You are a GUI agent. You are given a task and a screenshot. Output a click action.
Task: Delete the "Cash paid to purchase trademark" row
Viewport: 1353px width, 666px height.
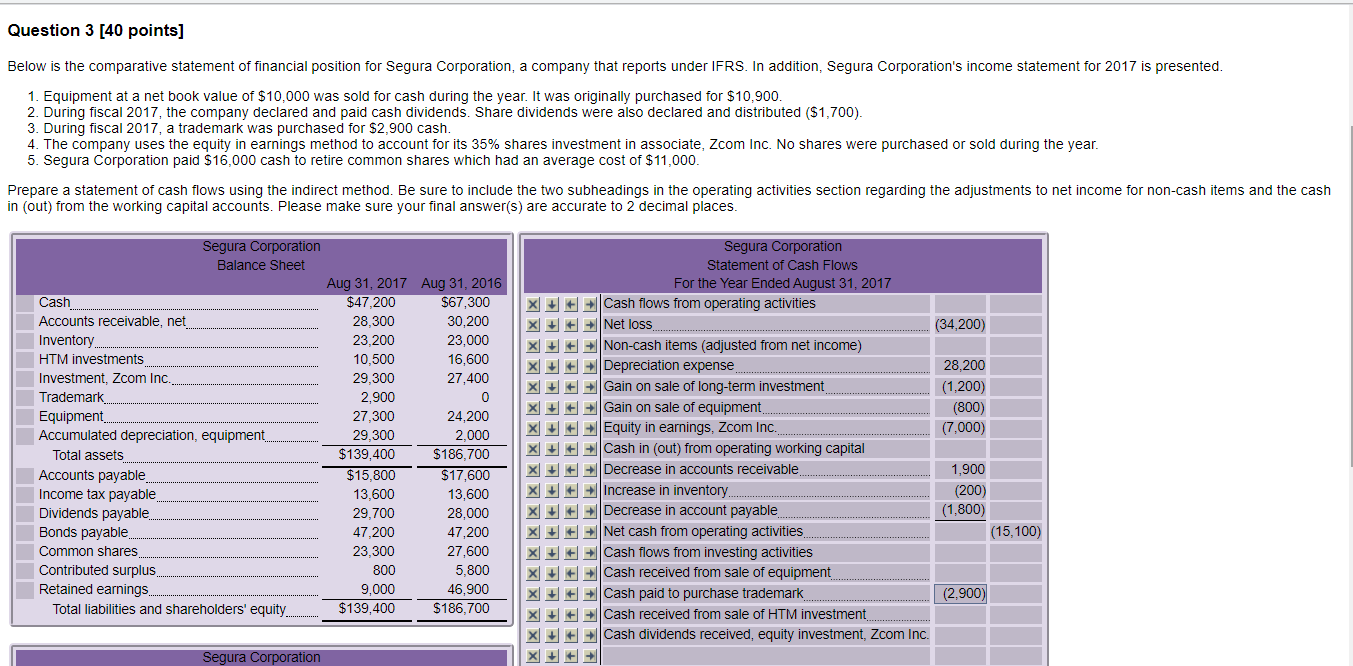tap(531, 593)
